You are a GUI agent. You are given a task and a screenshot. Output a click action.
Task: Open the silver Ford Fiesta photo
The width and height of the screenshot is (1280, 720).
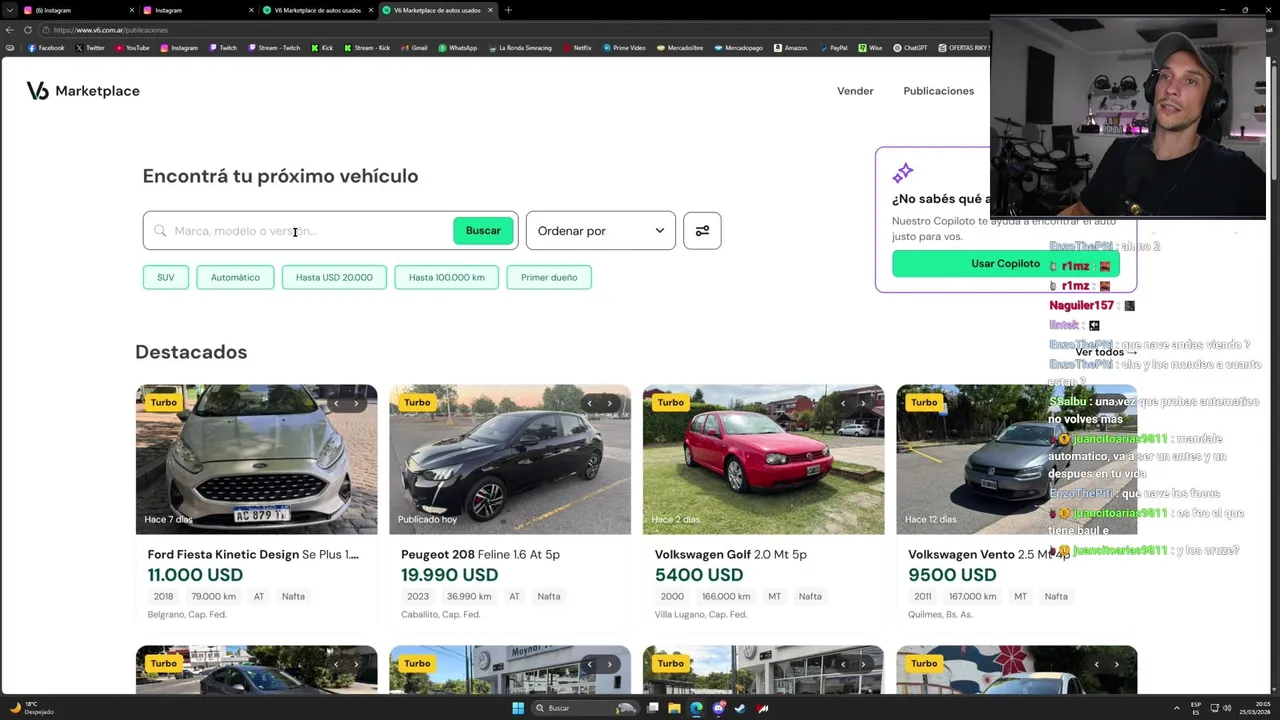point(257,460)
